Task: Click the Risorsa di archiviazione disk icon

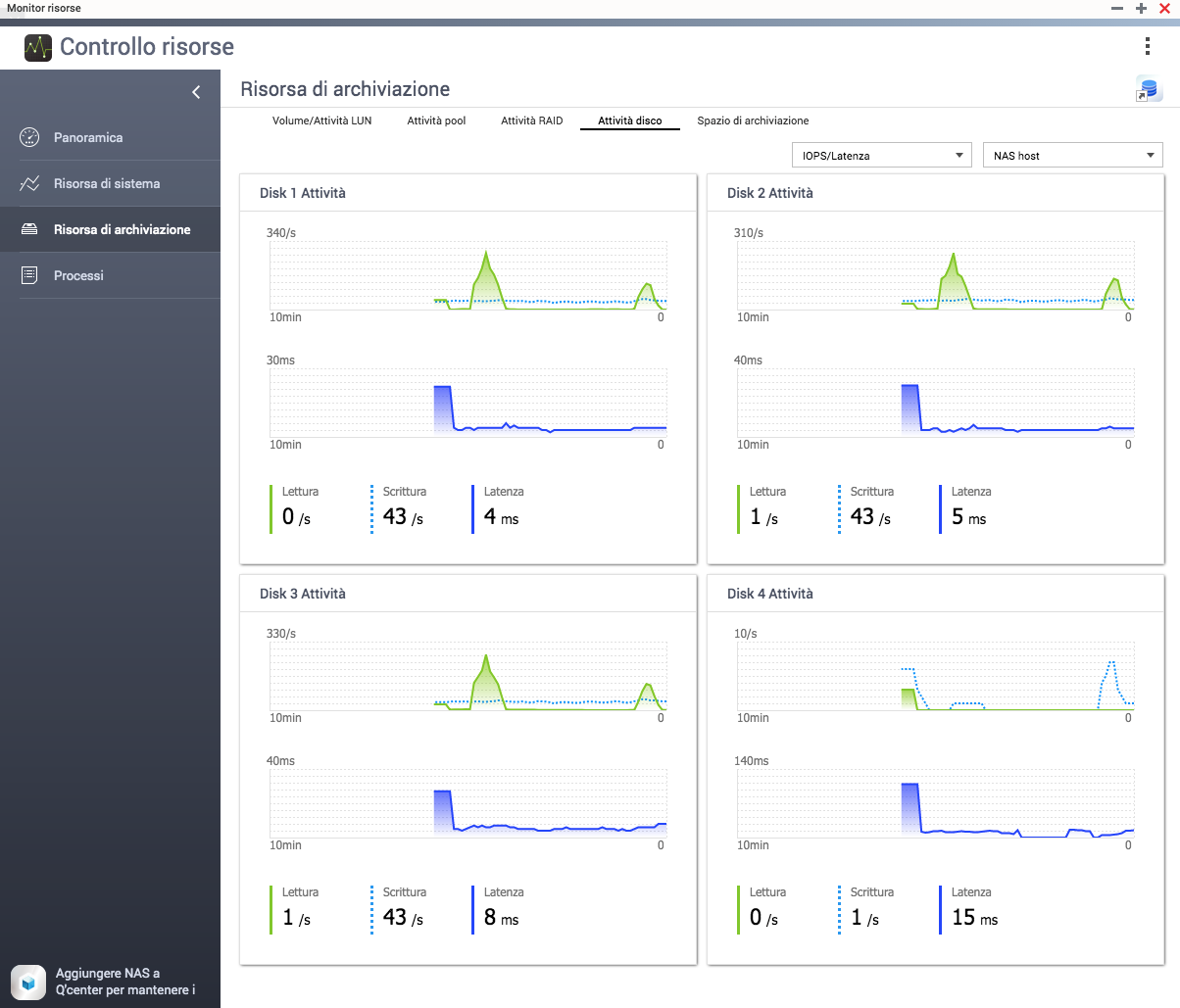Action: [x=29, y=229]
